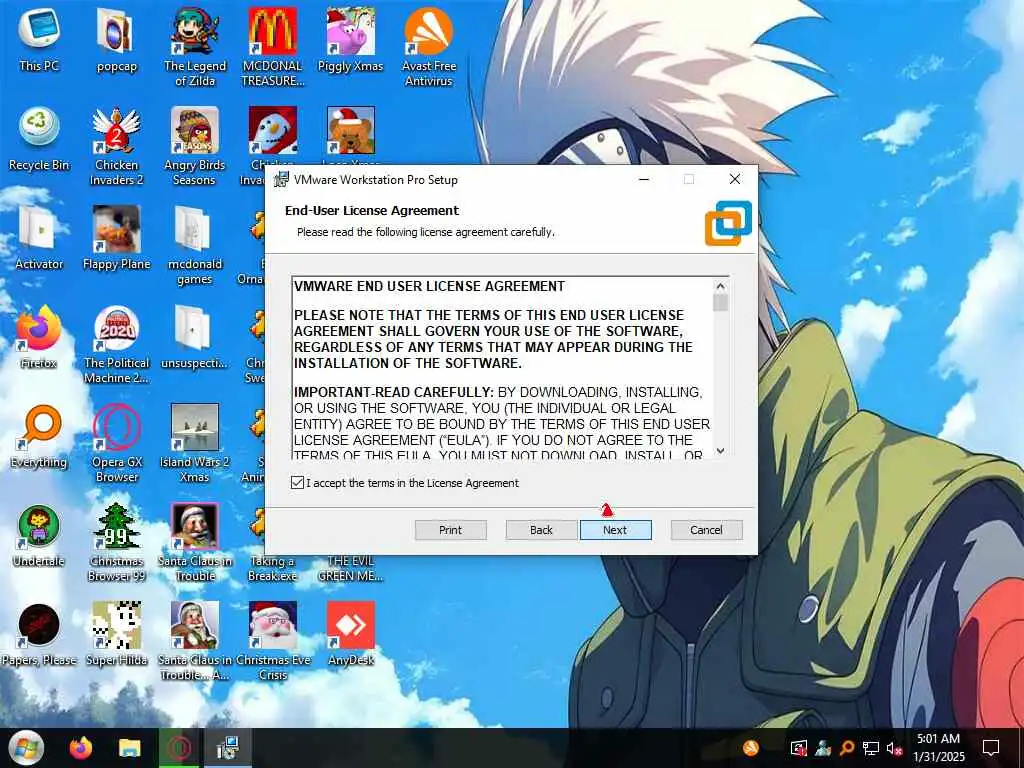Select Christmas Browser 99 icon

[x=117, y=543]
